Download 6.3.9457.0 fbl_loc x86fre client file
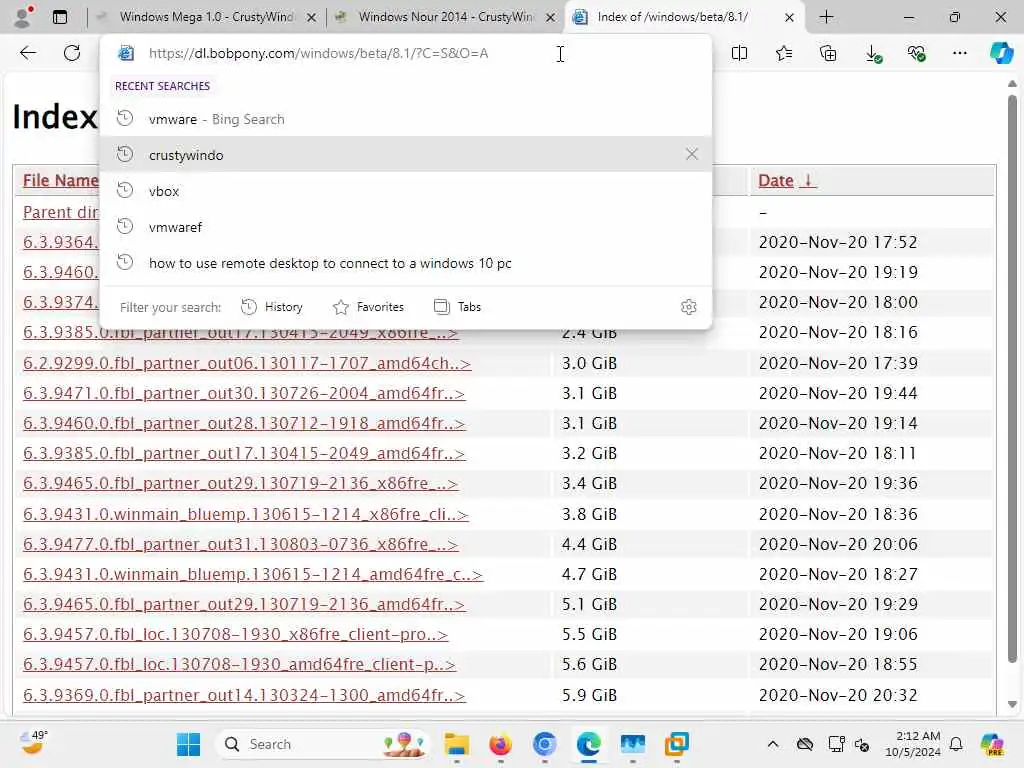The image size is (1024, 768). 235,634
